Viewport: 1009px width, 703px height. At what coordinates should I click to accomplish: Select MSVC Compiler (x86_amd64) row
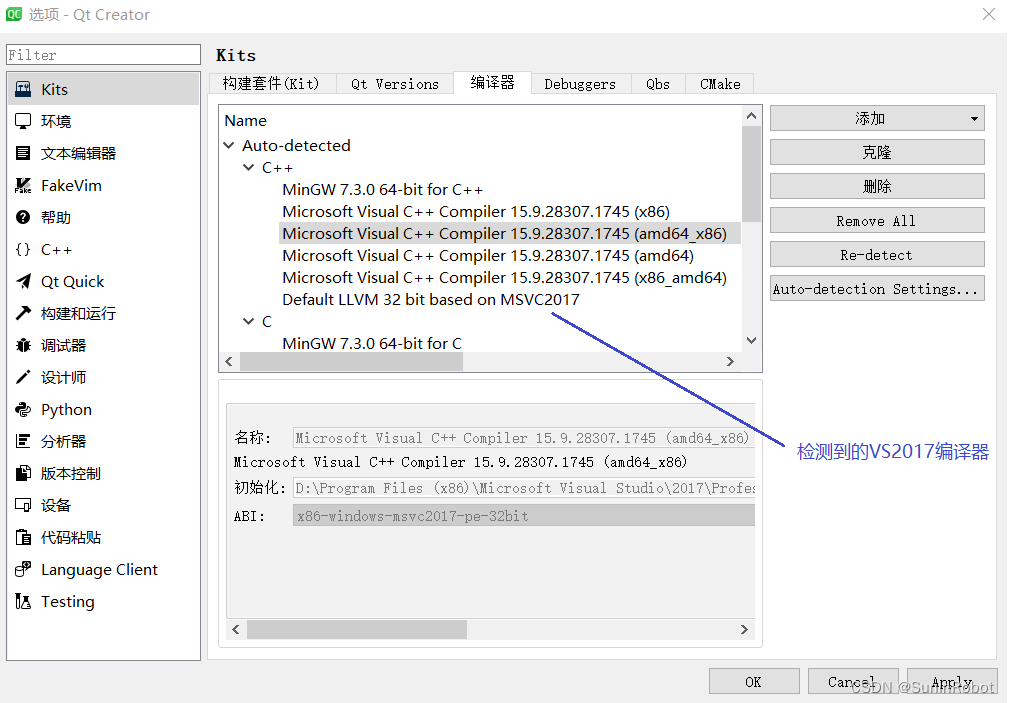(x=504, y=277)
